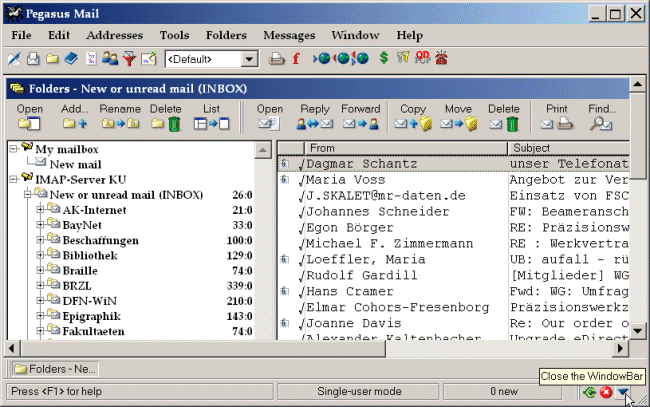Viewport: 650px width, 407px height.
Task: Open address books with the blue book icon
Action: (x=71, y=58)
